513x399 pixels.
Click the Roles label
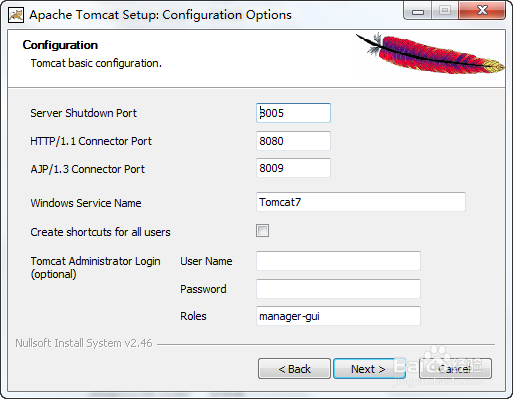193,316
